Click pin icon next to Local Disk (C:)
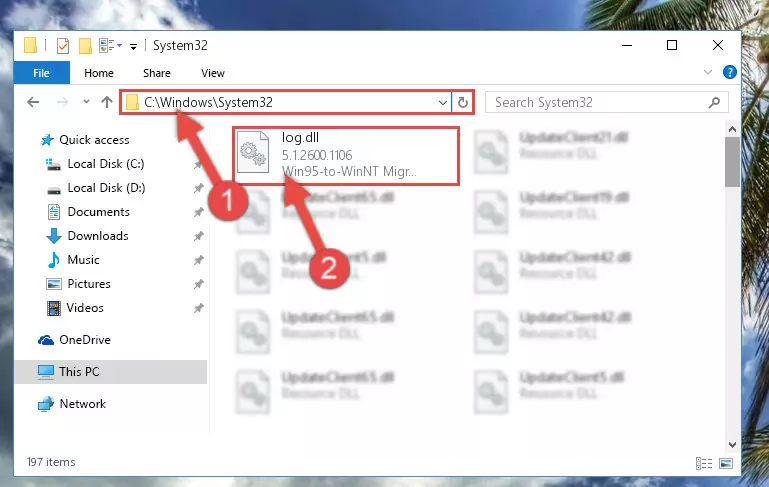The image size is (769, 487). point(198,165)
